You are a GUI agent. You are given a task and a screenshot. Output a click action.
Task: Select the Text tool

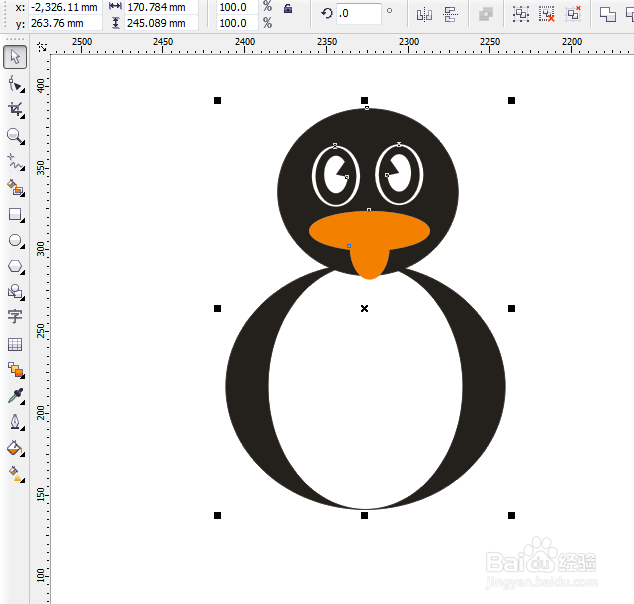15,317
